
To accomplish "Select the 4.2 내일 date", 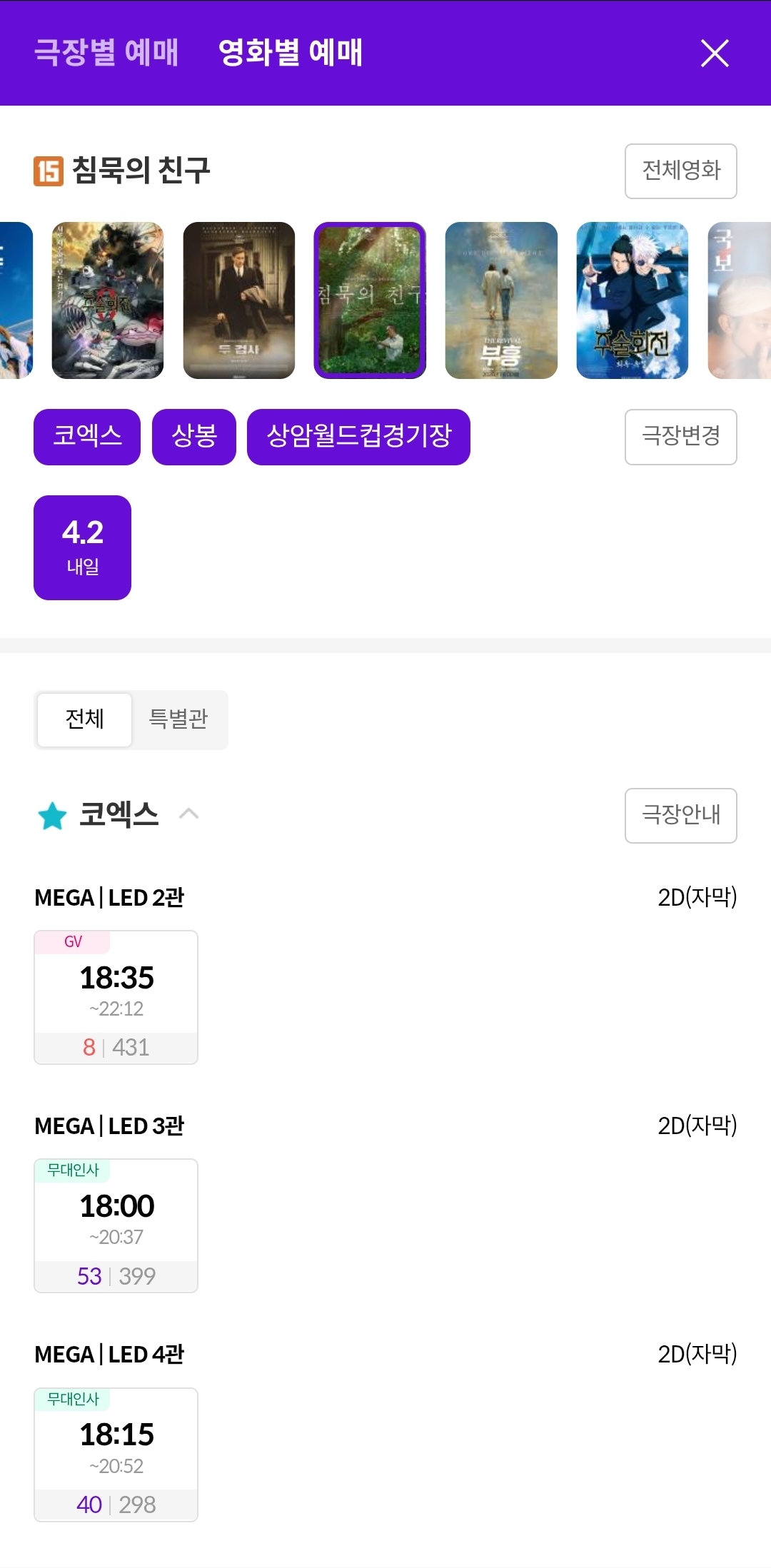I will click(83, 547).
